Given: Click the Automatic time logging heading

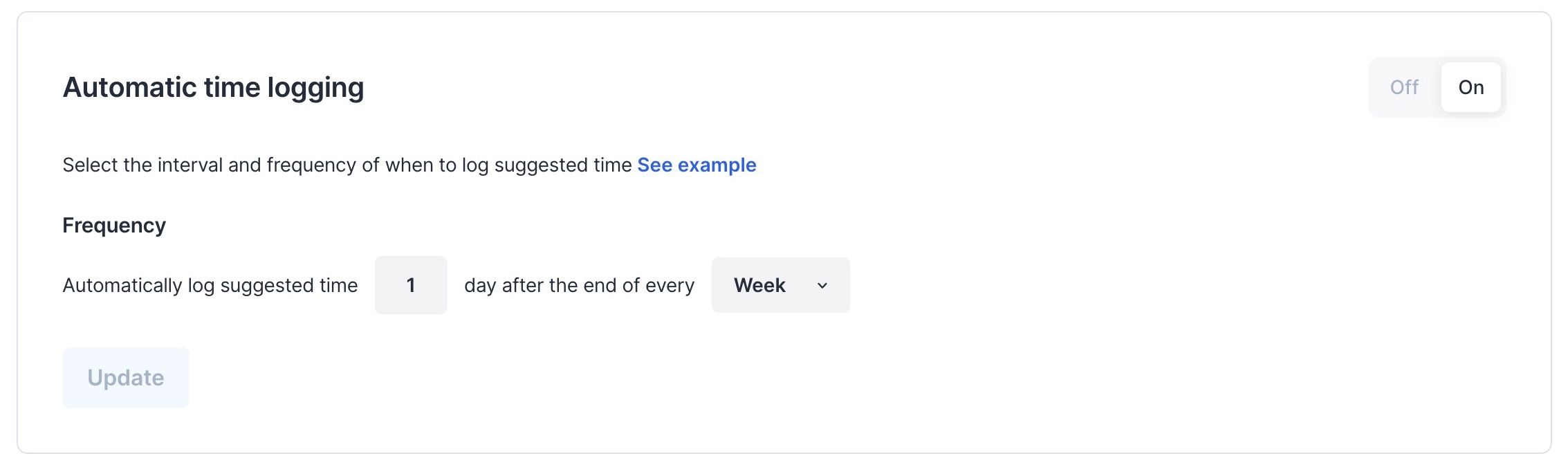Looking at the screenshot, I should [x=213, y=88].
